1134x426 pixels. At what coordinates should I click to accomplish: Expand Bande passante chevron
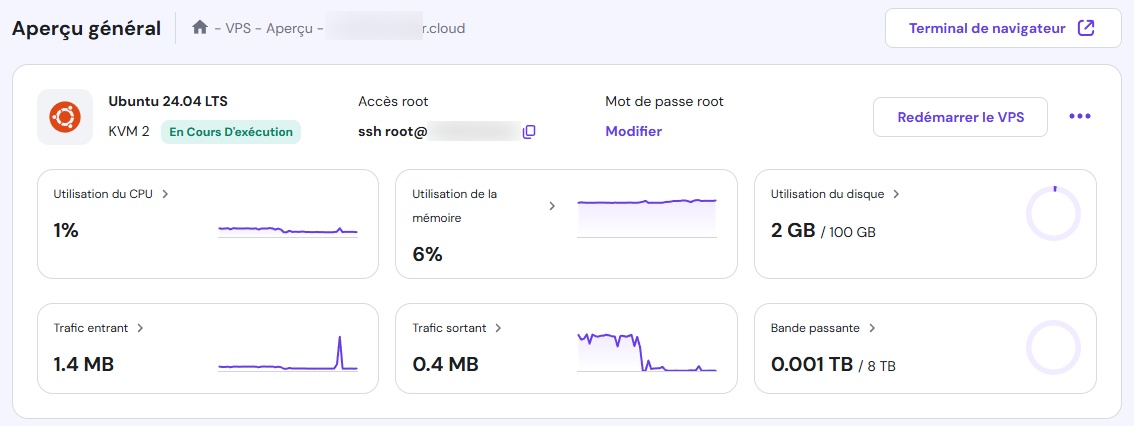(x=872, y=328)
